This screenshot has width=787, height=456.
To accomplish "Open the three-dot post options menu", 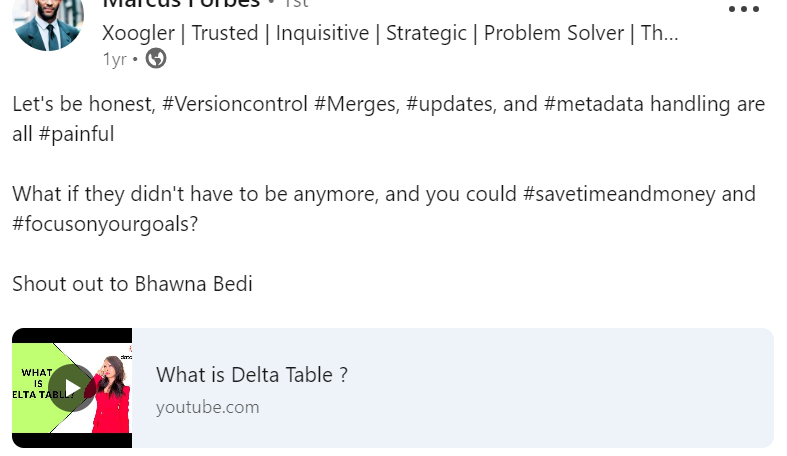I will (743, 10).
